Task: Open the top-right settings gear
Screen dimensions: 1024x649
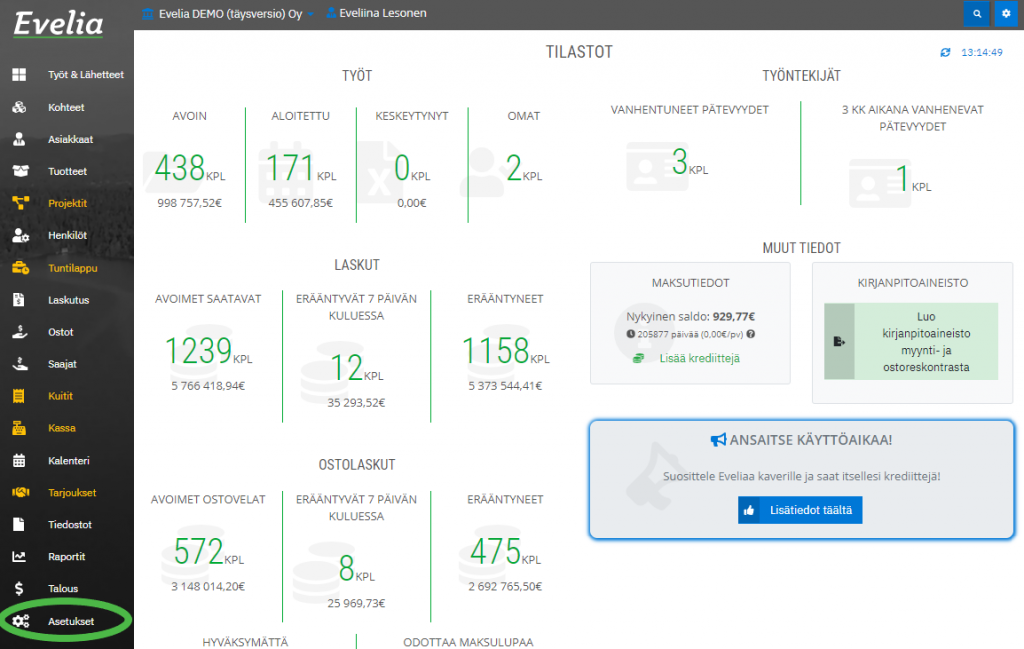Action: (x=1006, y=13)
